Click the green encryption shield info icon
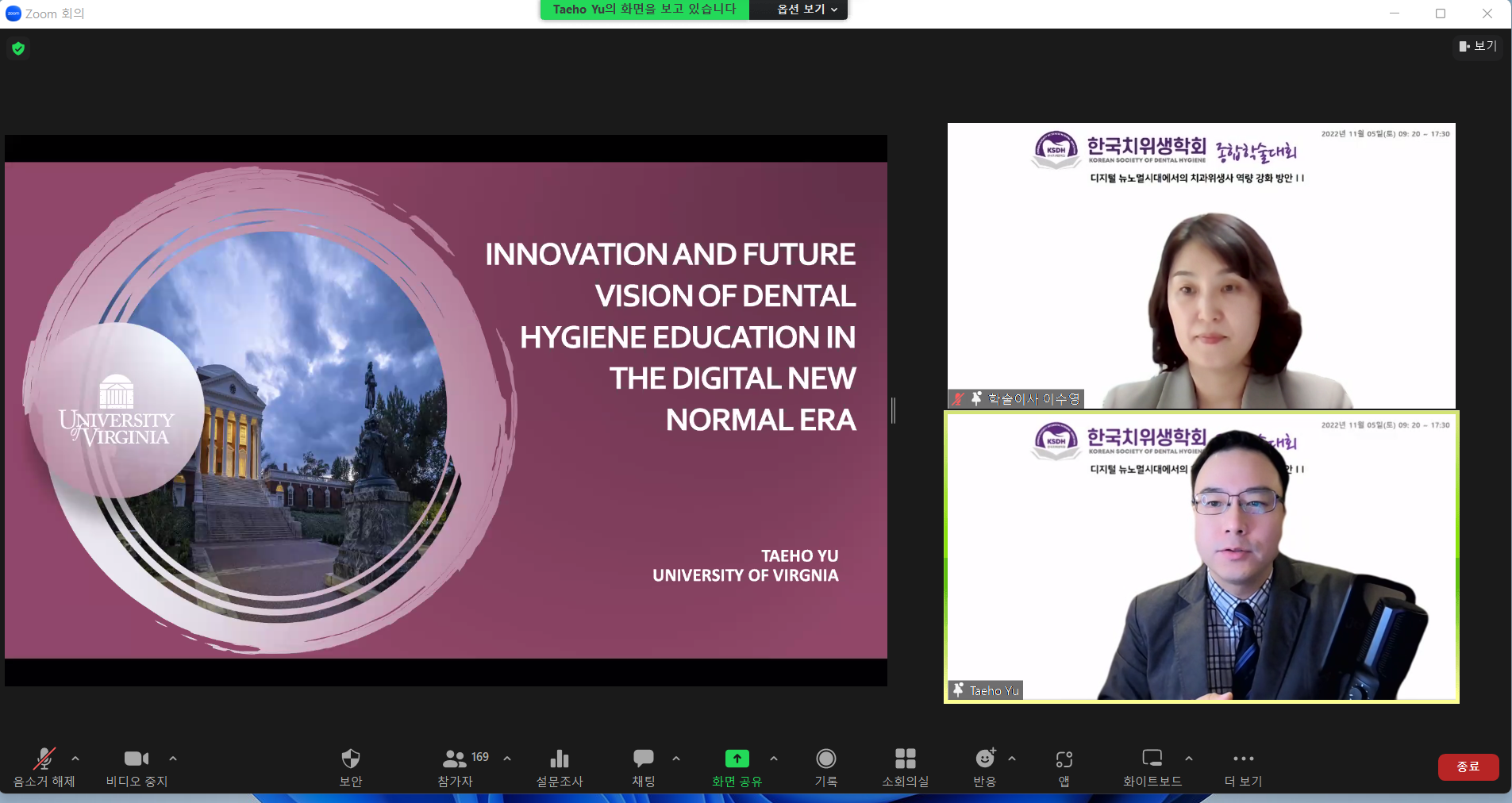The height and width of the screenshot is (803, 1512). (18, 48)
